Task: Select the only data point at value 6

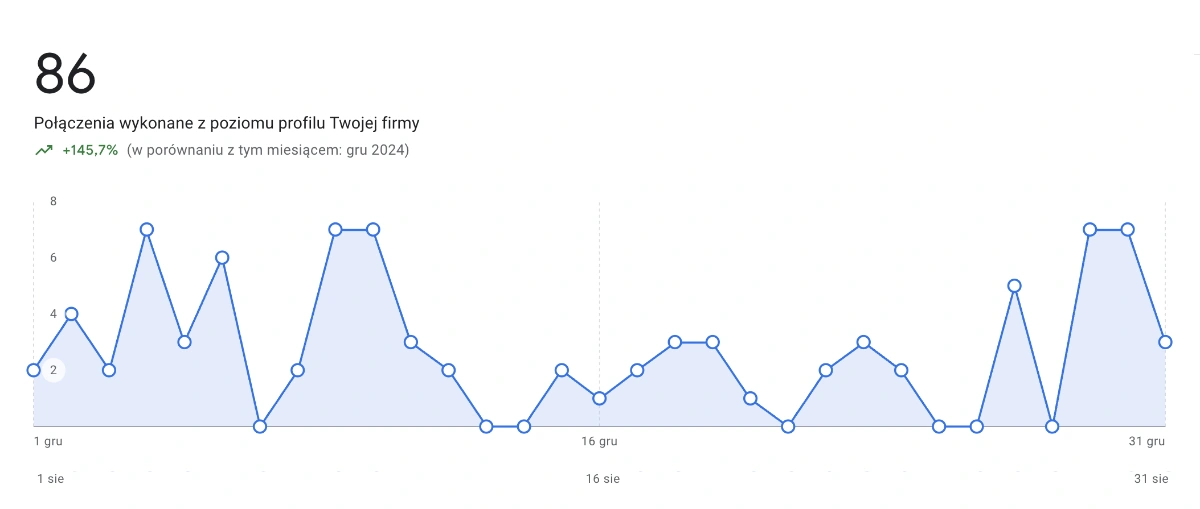Action: 222,258
